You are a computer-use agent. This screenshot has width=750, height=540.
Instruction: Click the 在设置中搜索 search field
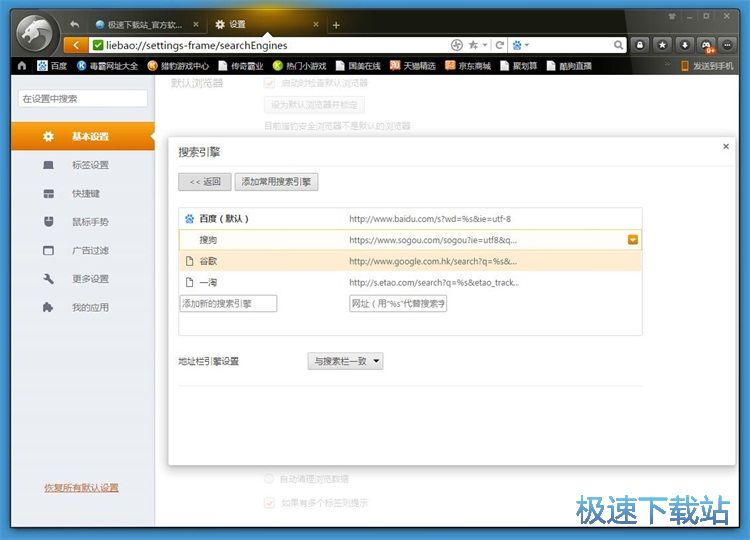[83, 99]
